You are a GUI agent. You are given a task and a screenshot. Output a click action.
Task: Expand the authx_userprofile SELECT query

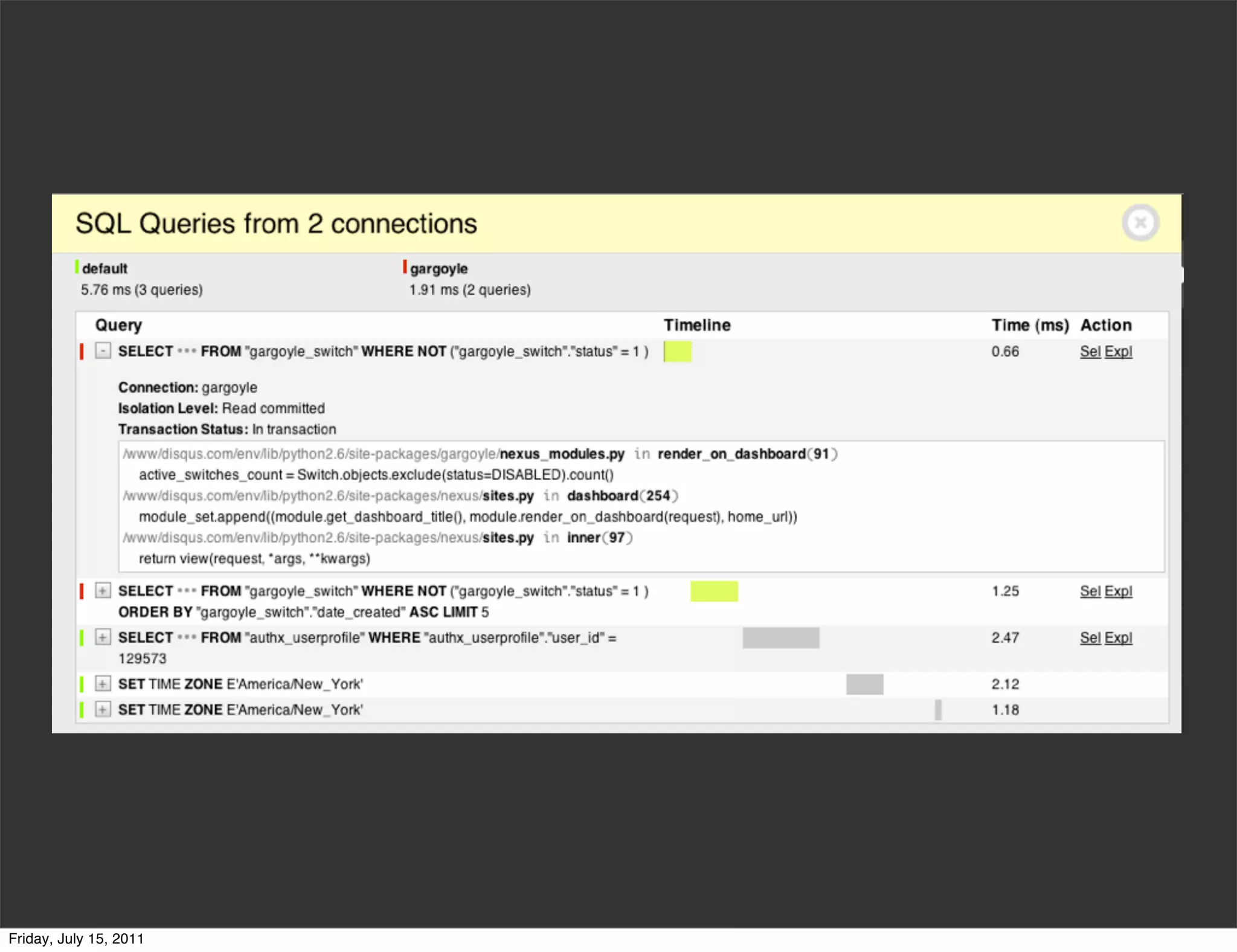103,637
